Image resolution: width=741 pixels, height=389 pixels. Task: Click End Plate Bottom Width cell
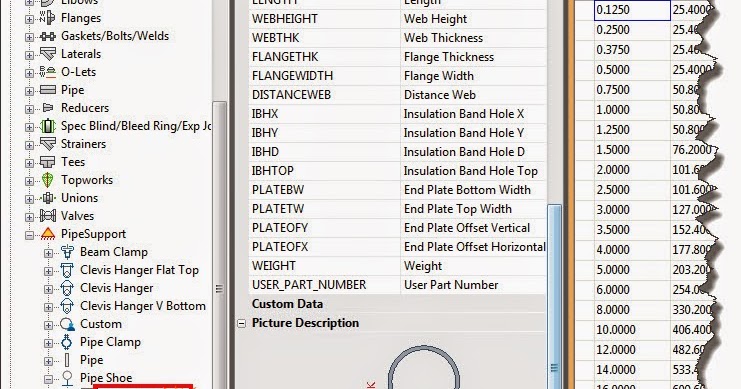[x=473, y=190]
